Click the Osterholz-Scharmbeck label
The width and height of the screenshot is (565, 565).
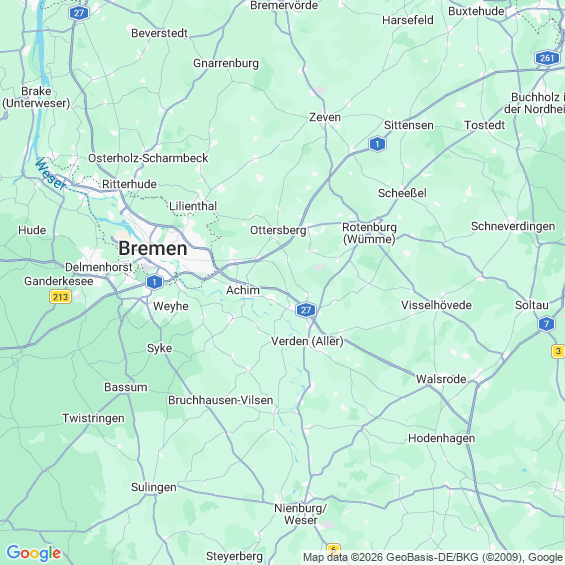pos(148,158)
